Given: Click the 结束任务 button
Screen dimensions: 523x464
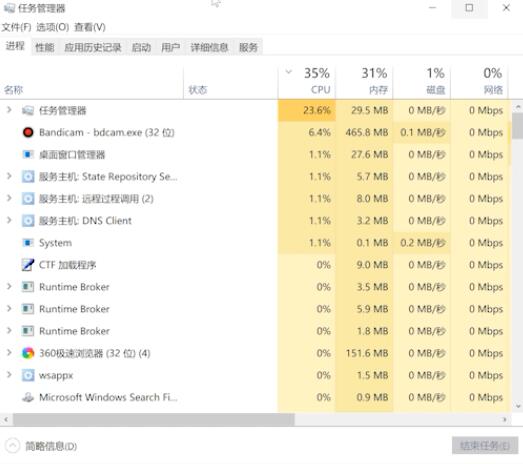Looking at the screenshot, I should 485,446.
